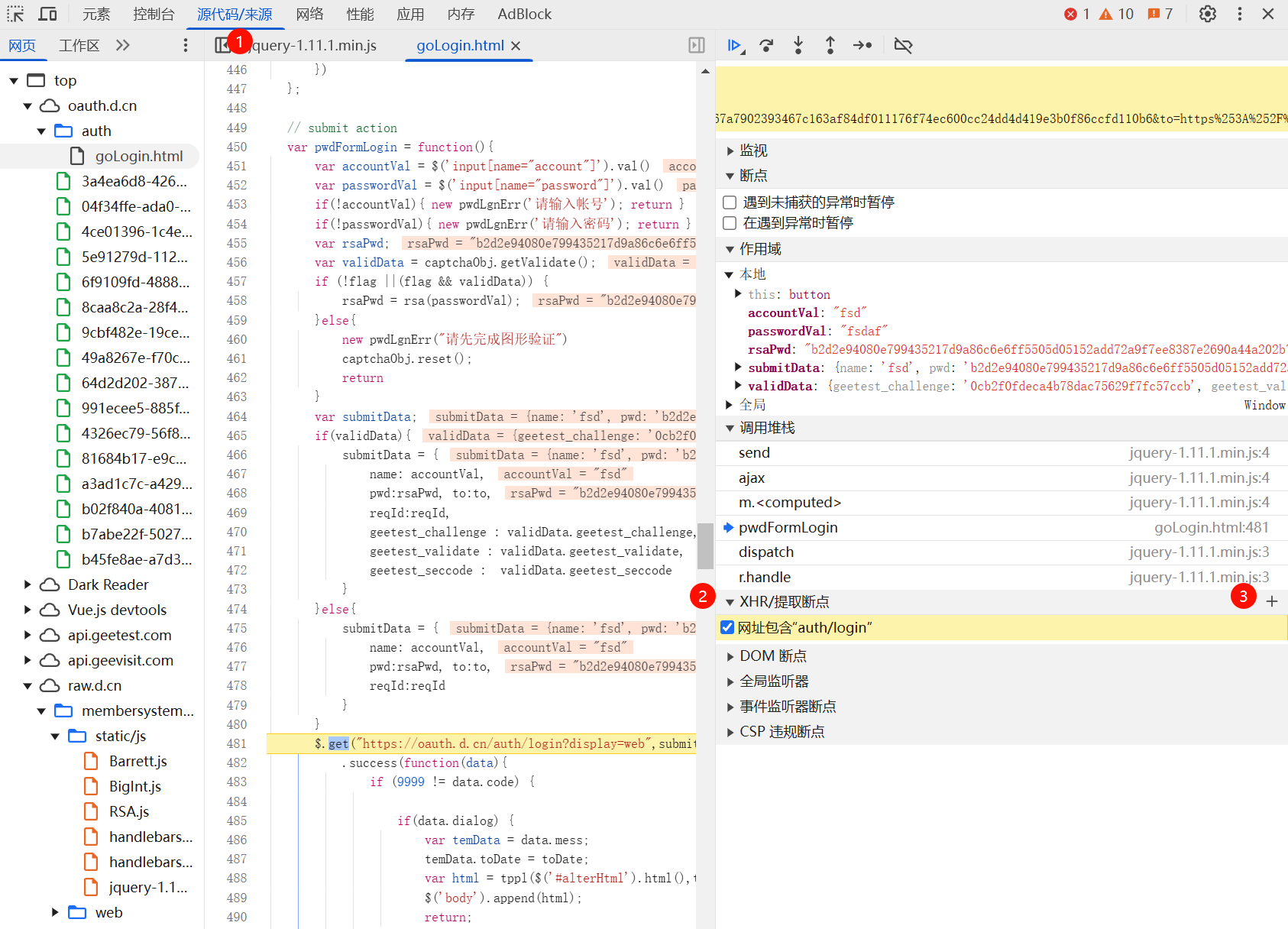Deactivate all breakpoints
Image resolution: width=1288 pixels, height=929 pixels.
tap(903, 46)
